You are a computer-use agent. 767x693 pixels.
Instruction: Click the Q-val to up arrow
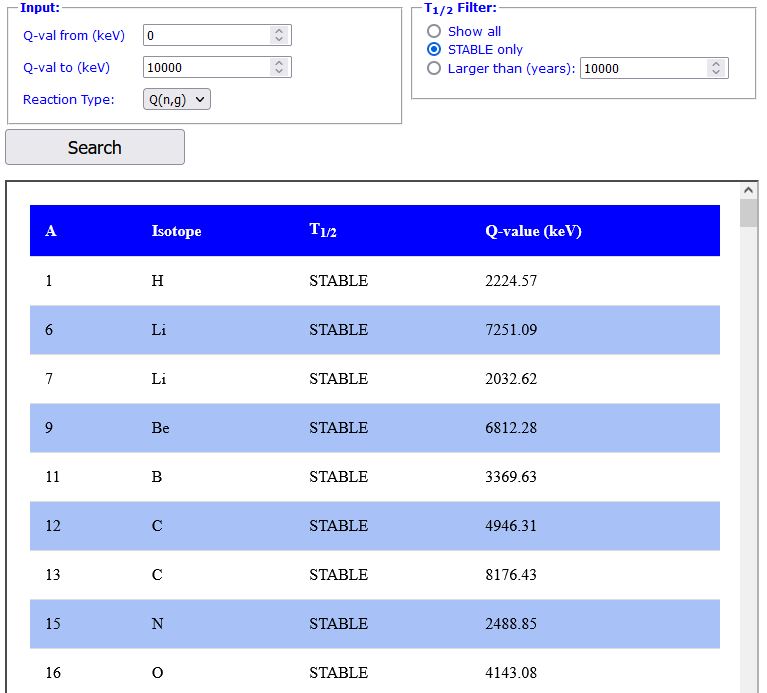click(x=279, y=62)
